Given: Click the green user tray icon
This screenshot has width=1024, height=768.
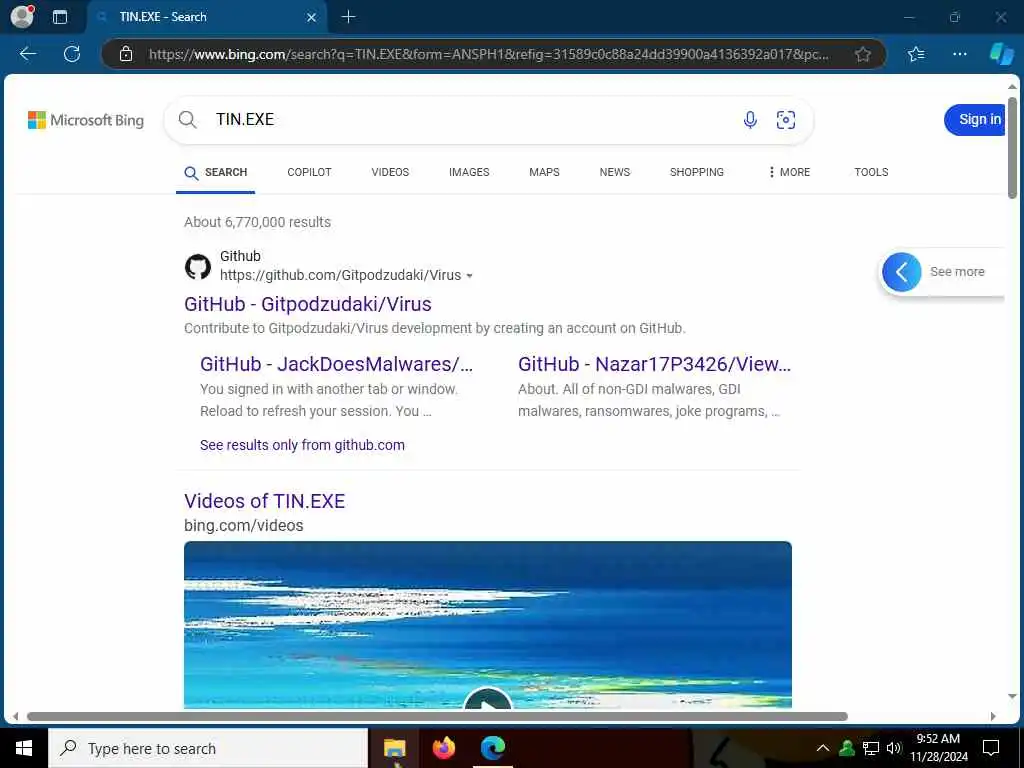Looking at the screenshot, I should pyautogui.click(x=847, y=748).
